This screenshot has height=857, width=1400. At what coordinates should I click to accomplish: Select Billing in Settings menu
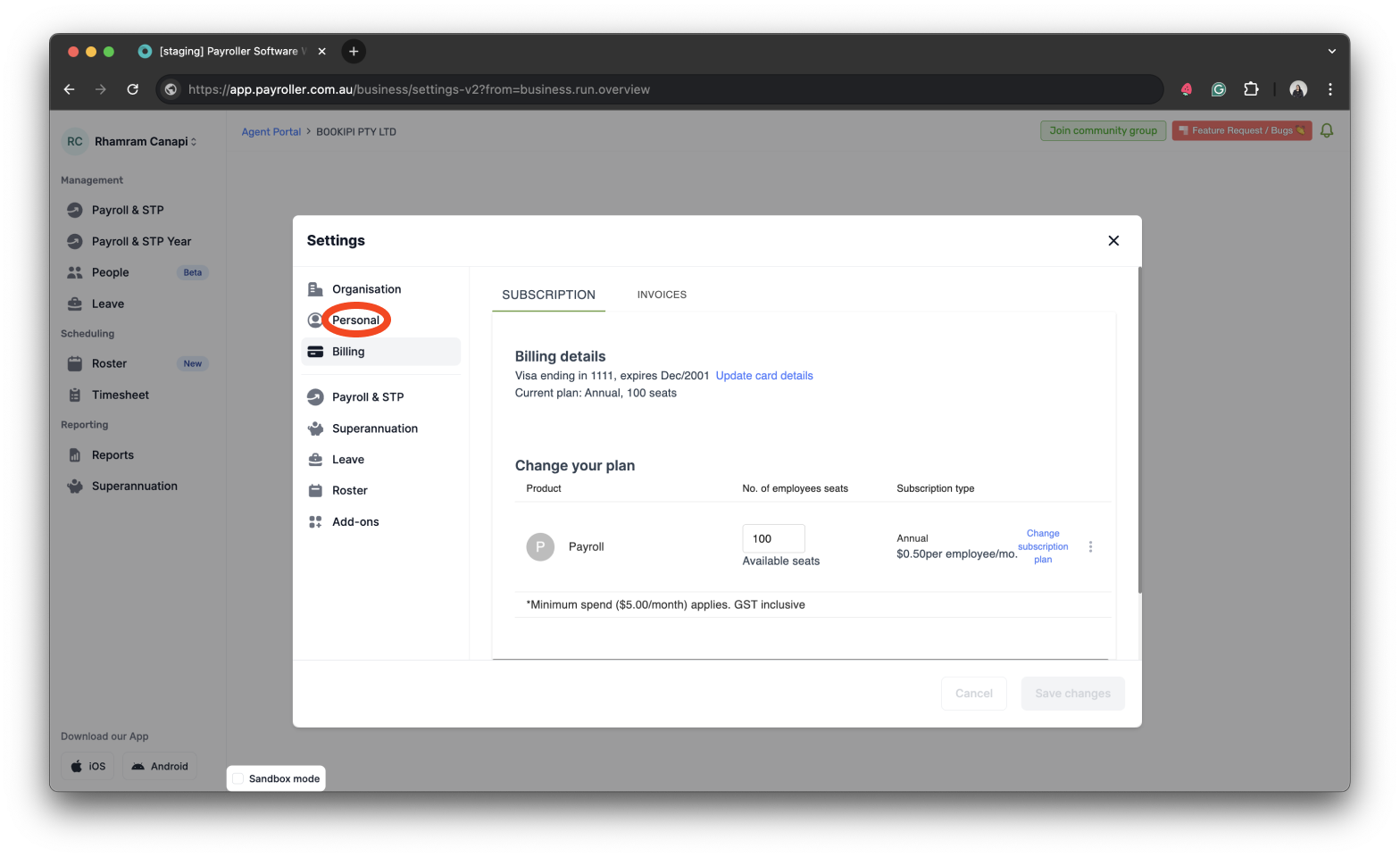[x=381, y=352]
